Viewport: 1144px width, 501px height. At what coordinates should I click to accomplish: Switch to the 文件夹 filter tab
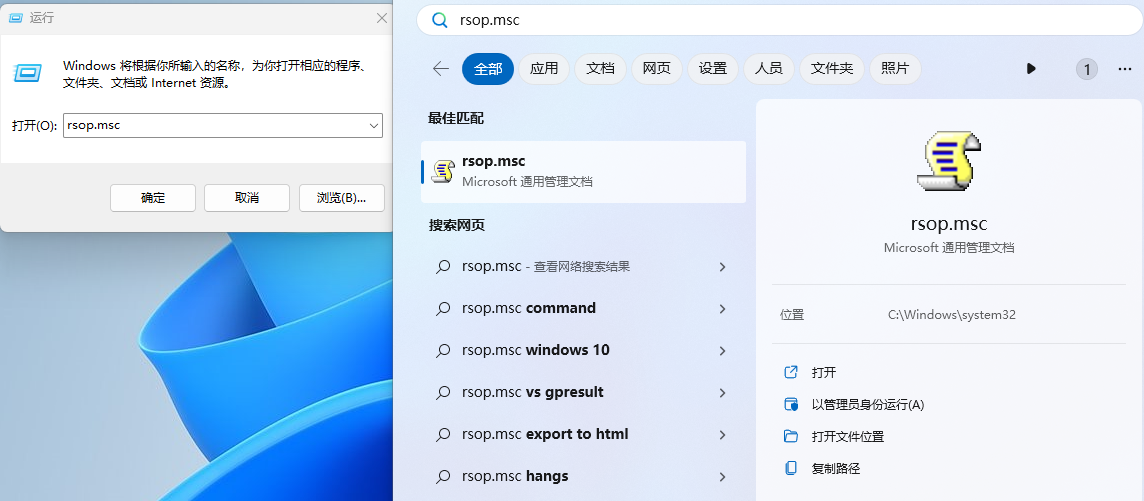[x=832, y=69]
